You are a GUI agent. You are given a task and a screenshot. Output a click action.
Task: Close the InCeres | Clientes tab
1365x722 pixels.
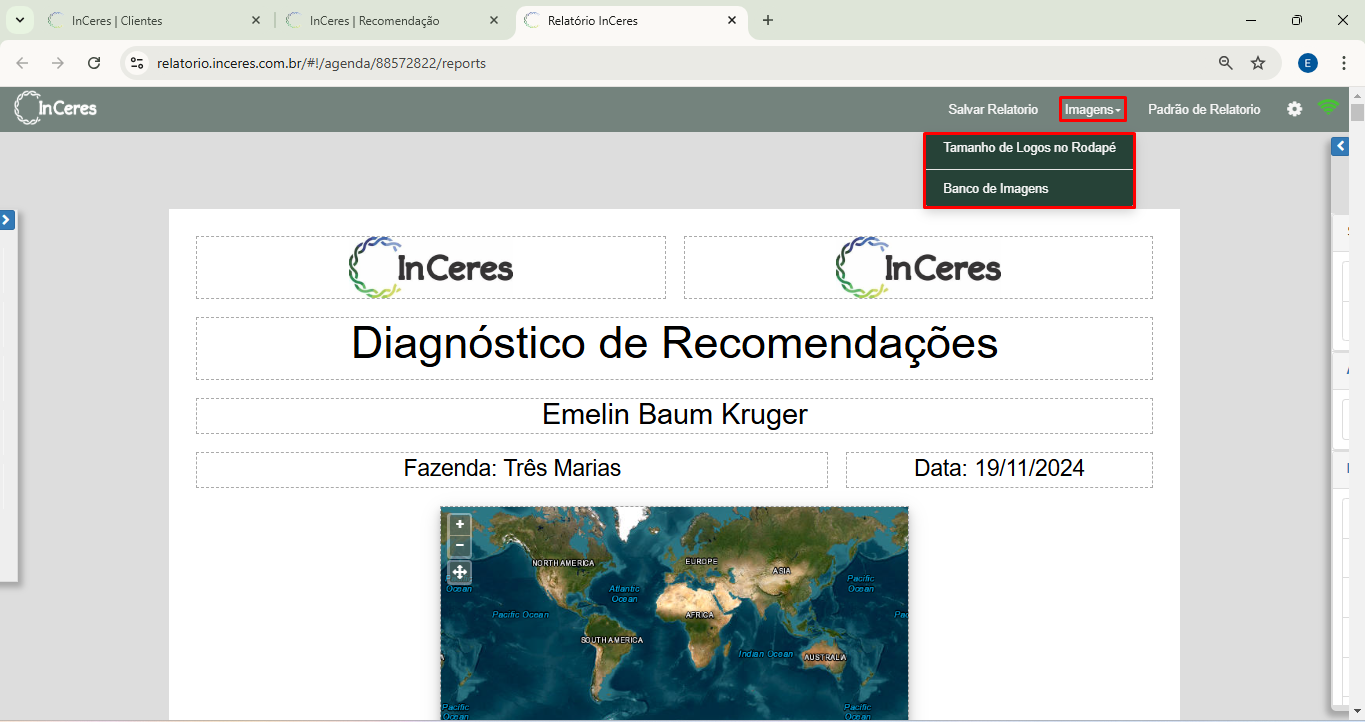[x=256, y=20]
